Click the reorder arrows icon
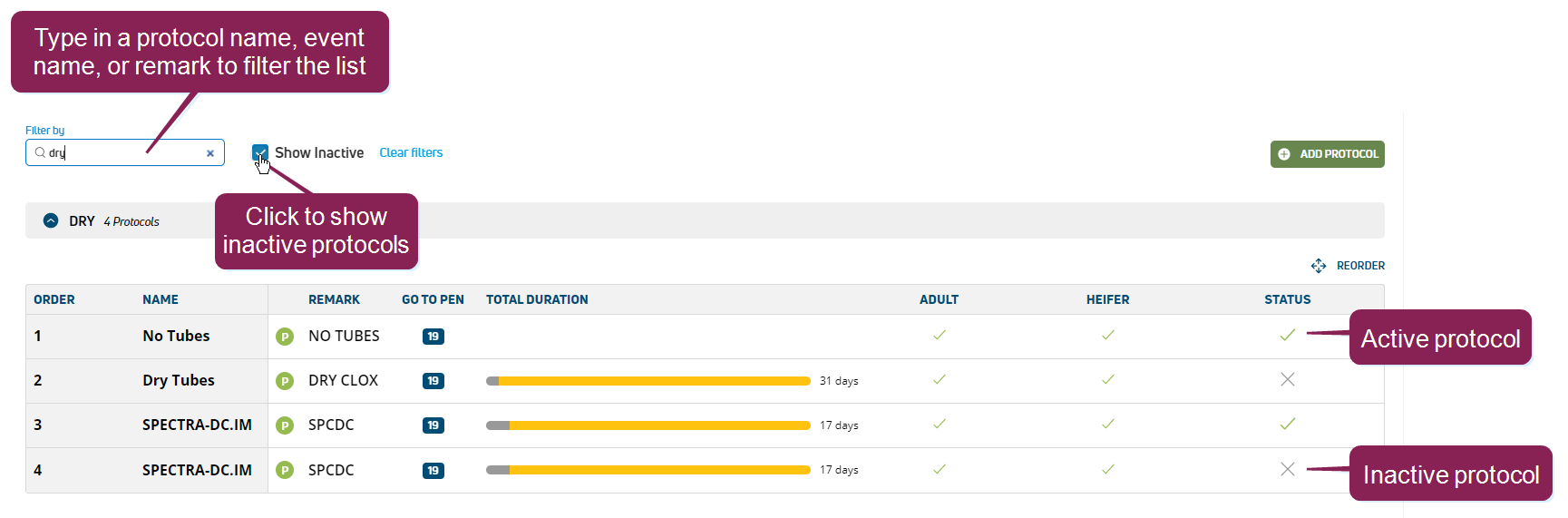Viewport: 1568px width, 518px height. [1319, 266]
